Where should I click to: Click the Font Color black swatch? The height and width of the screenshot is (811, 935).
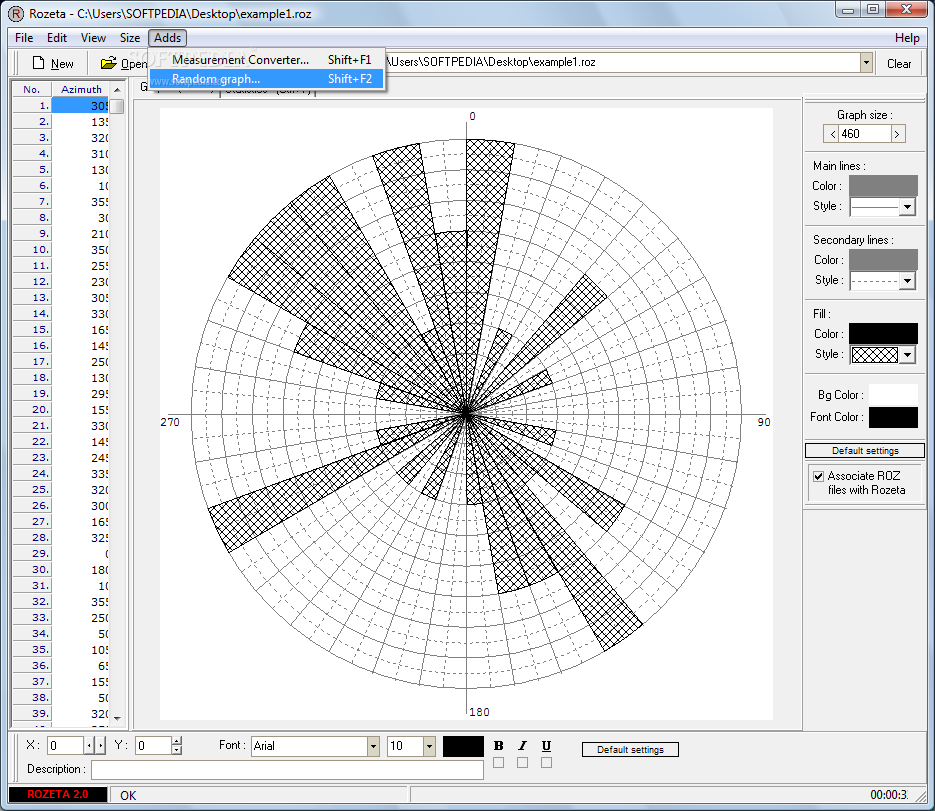[x=893, y=417]
